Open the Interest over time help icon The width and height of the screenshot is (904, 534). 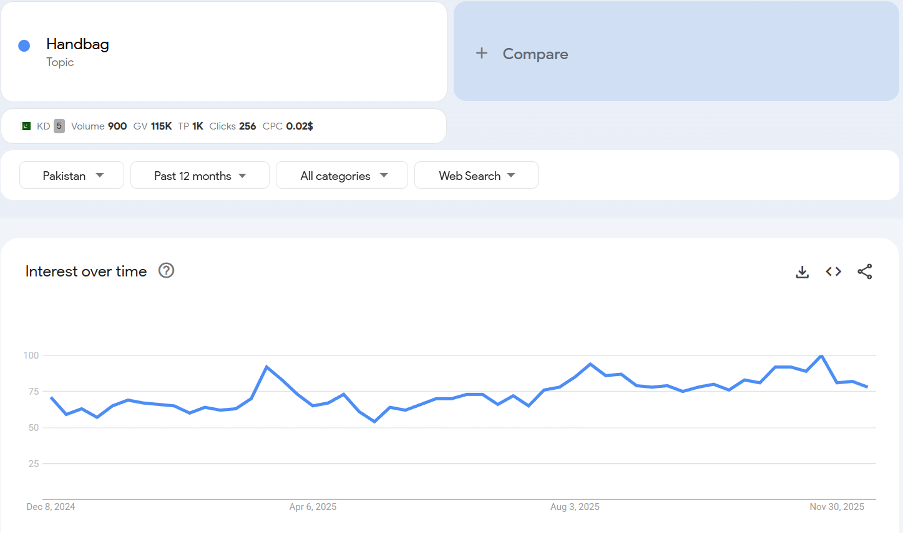(167, 271)
